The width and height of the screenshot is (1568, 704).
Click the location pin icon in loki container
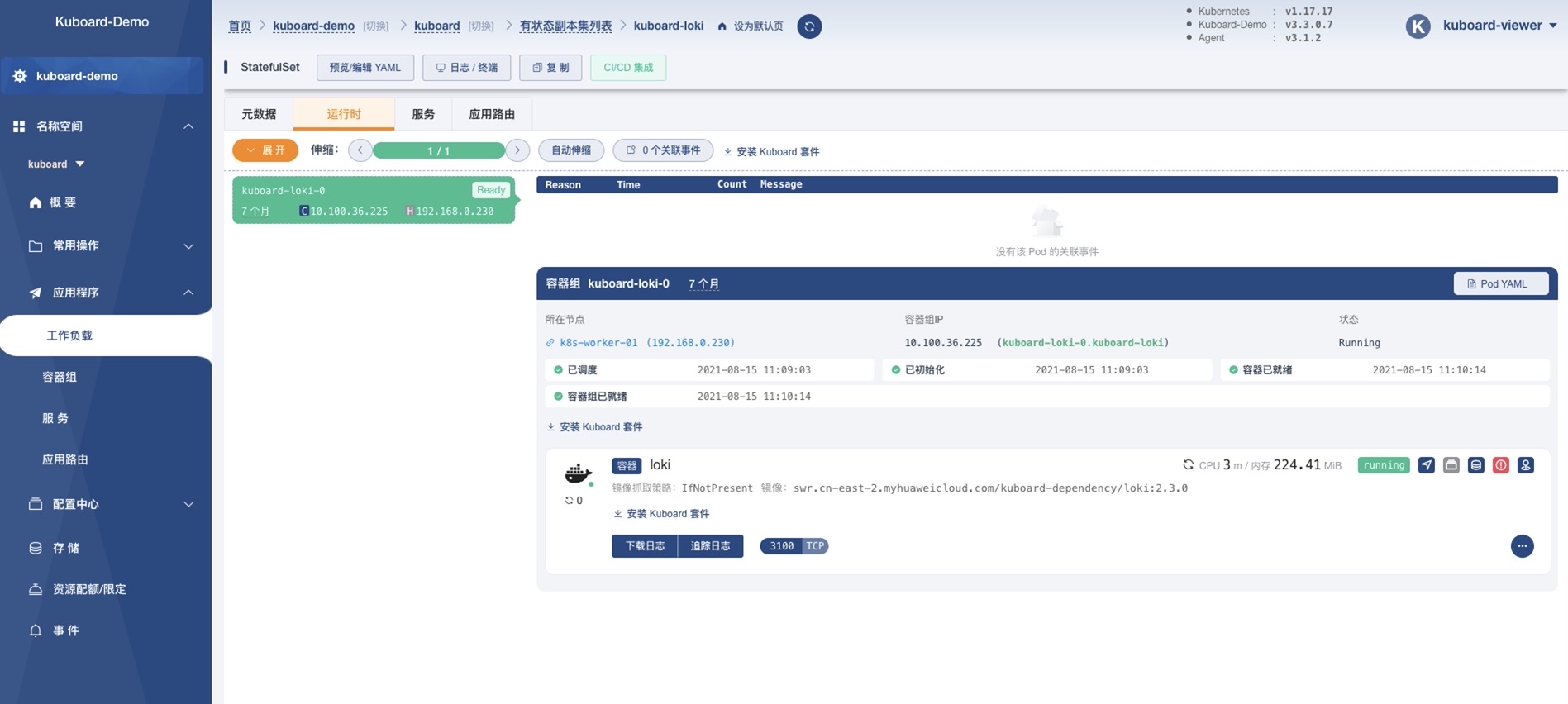tap(1525, 465)
